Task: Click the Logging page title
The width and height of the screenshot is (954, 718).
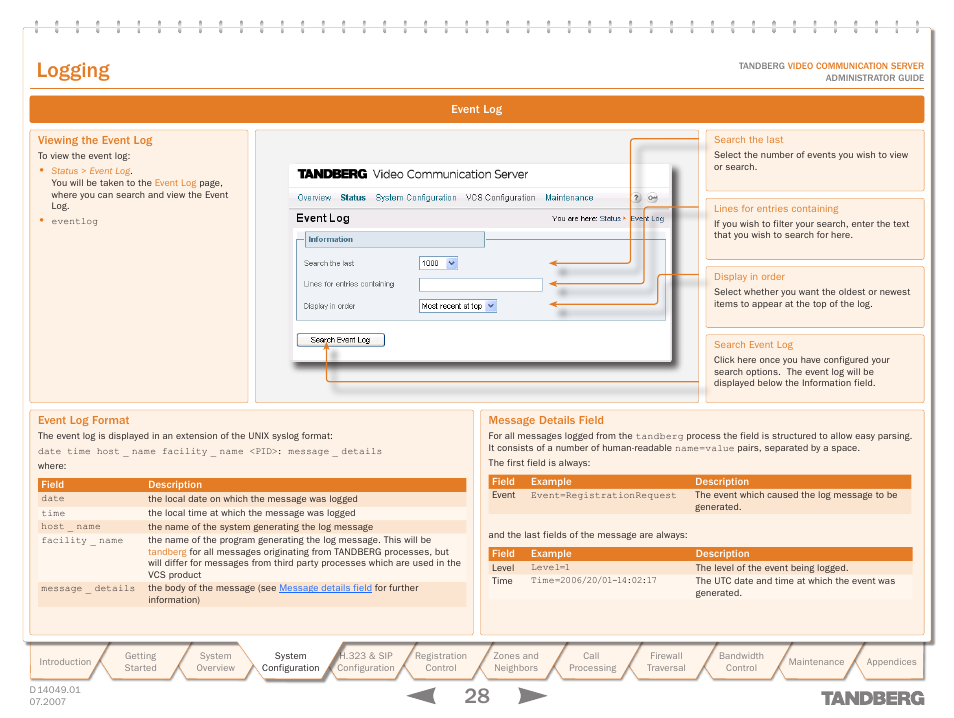Action: [73, 71]
